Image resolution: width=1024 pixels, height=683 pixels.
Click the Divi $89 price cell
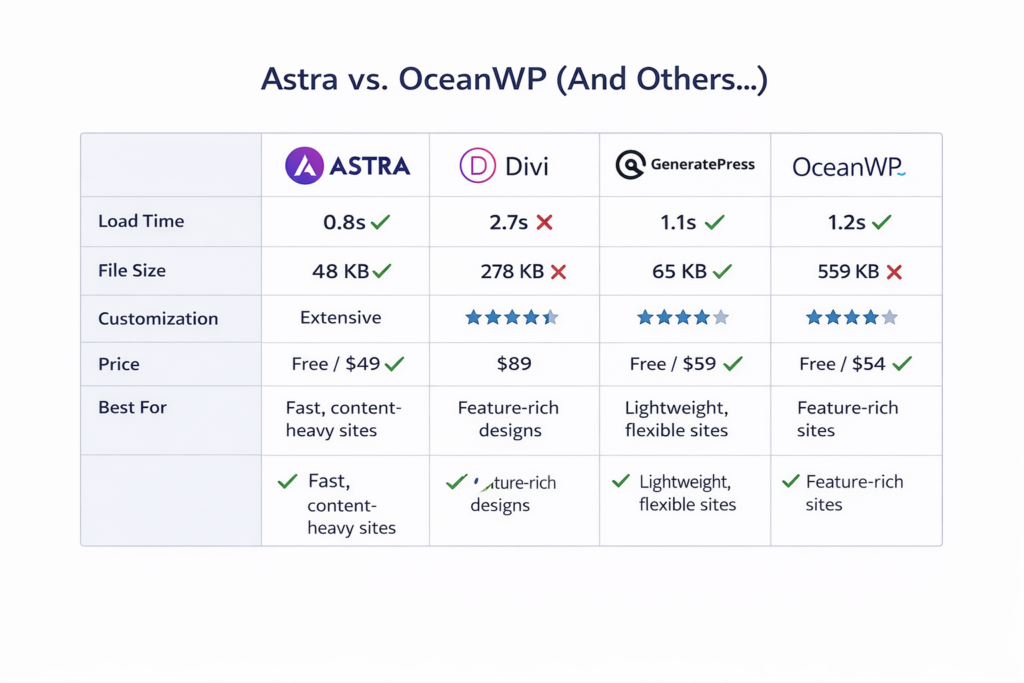click(x=514, y=364)
